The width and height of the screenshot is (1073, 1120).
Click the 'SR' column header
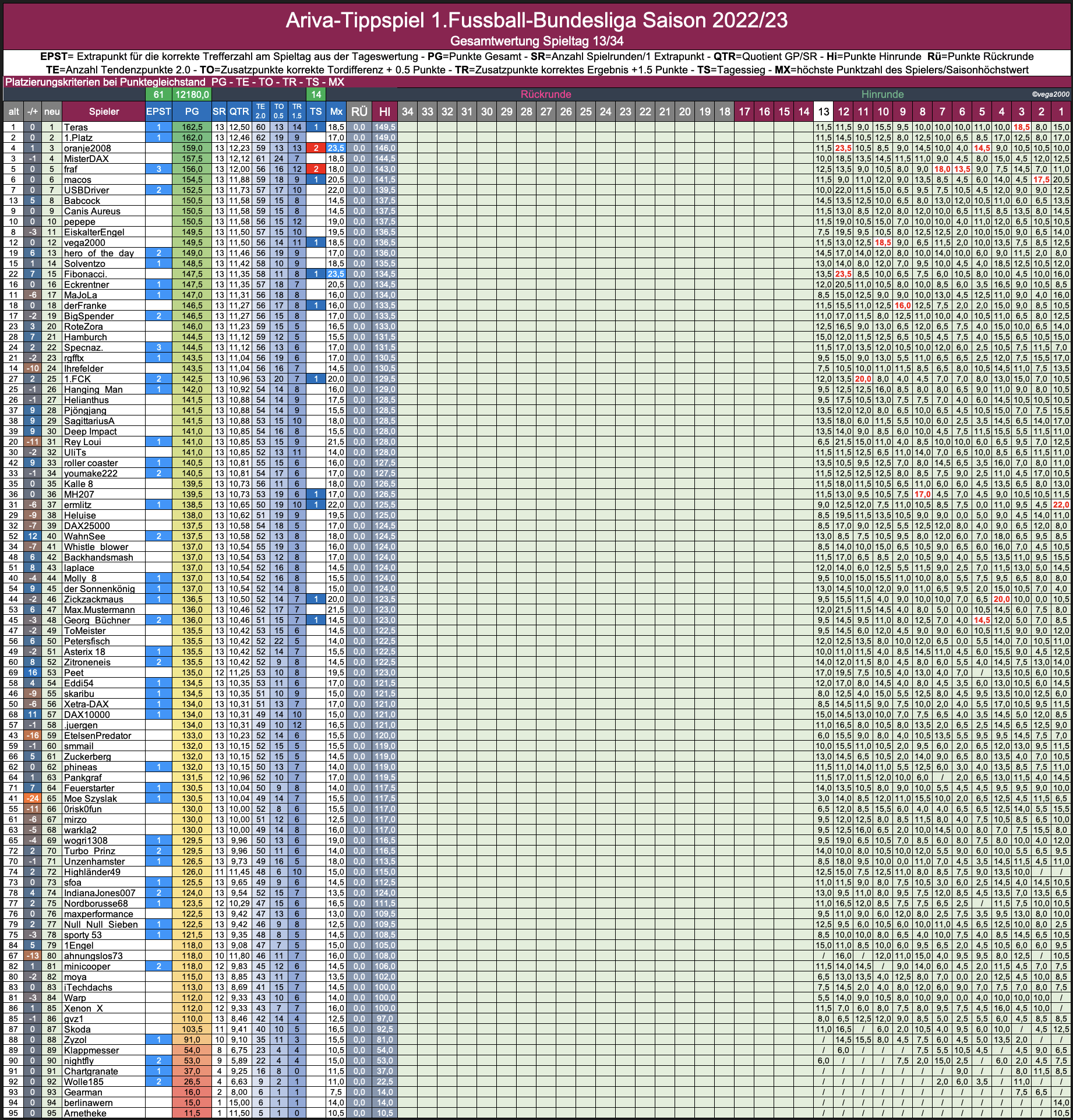point(219,111)
